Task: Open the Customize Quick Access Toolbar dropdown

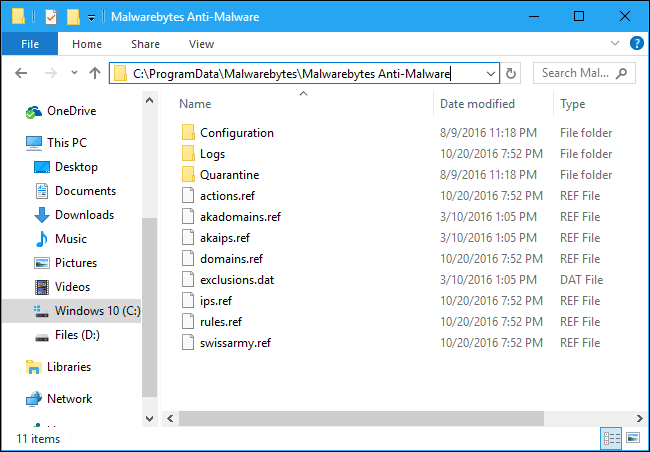Action: tap(92, 17)
